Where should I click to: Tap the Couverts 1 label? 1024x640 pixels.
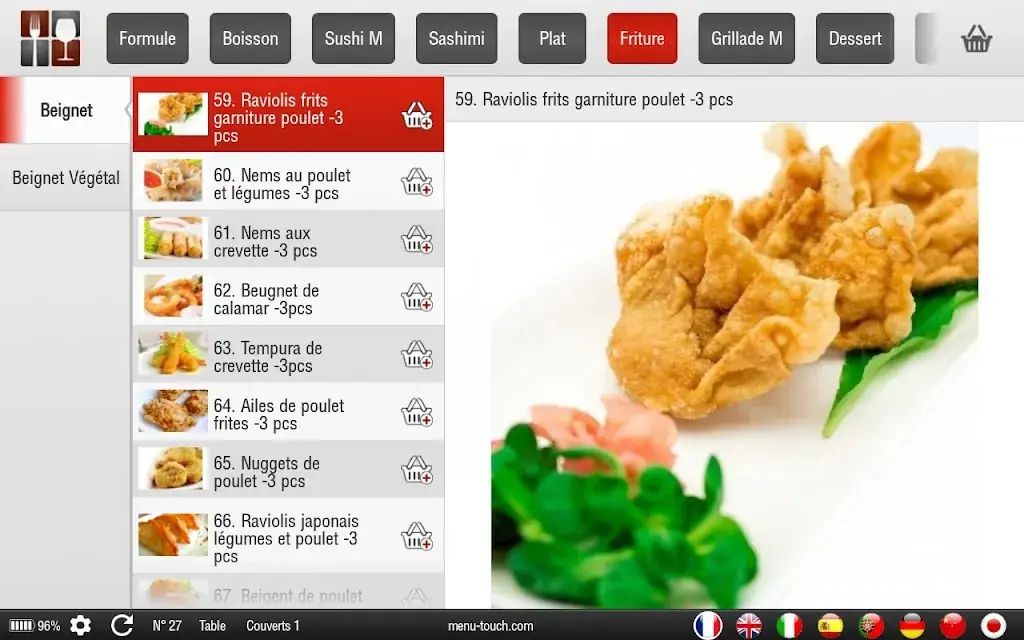point(273,626)
